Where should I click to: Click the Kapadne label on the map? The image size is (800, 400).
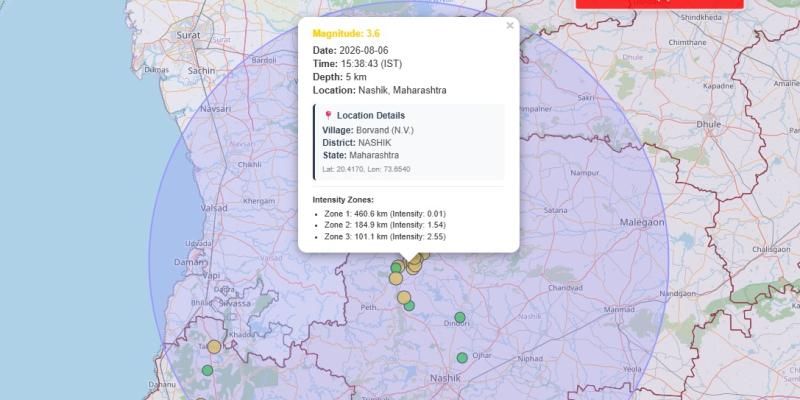(x=717, y=87)
